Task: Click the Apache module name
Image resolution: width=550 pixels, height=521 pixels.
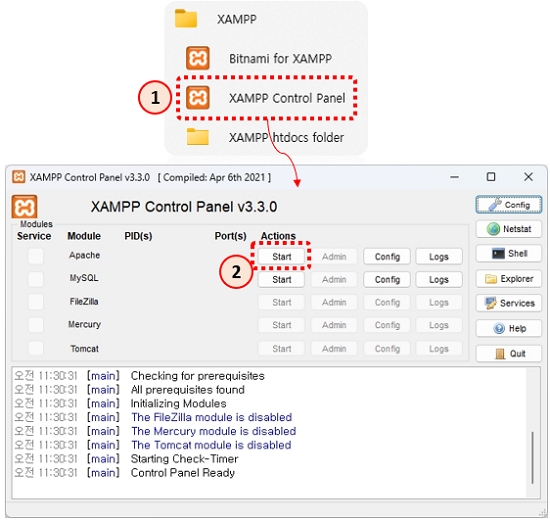Action: coord(84,255)
